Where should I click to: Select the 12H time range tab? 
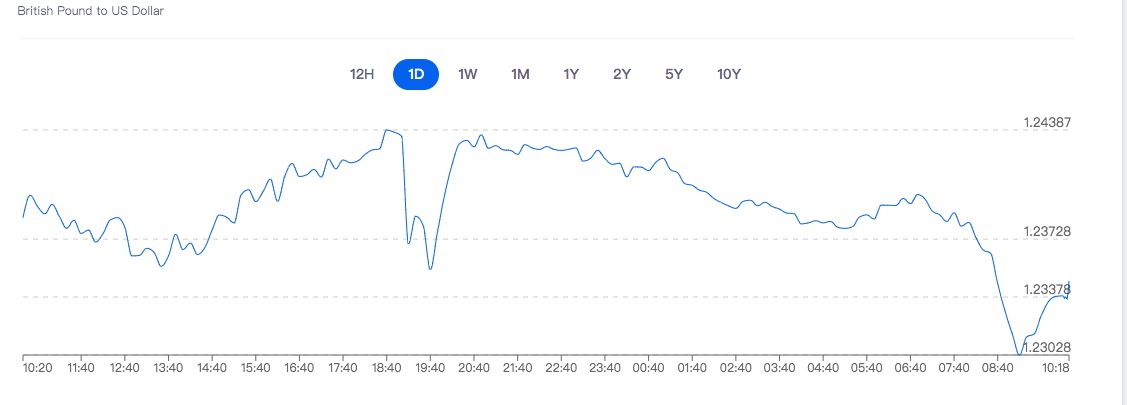point(362,75)
